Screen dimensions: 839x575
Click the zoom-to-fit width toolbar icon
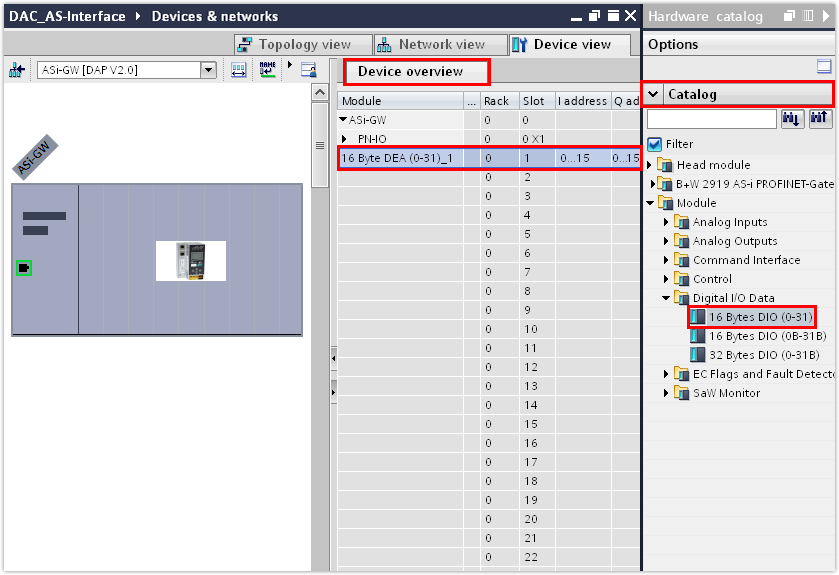[239, 70]
